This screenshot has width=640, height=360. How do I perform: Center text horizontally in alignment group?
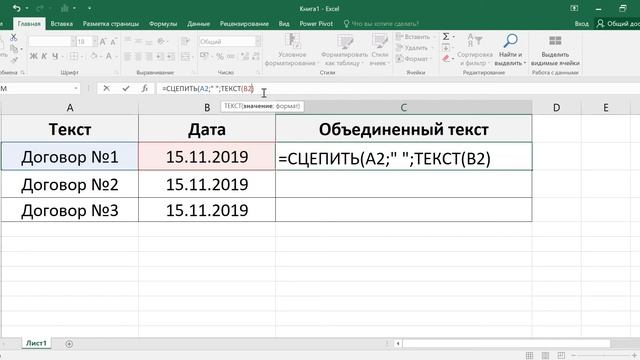138,56
